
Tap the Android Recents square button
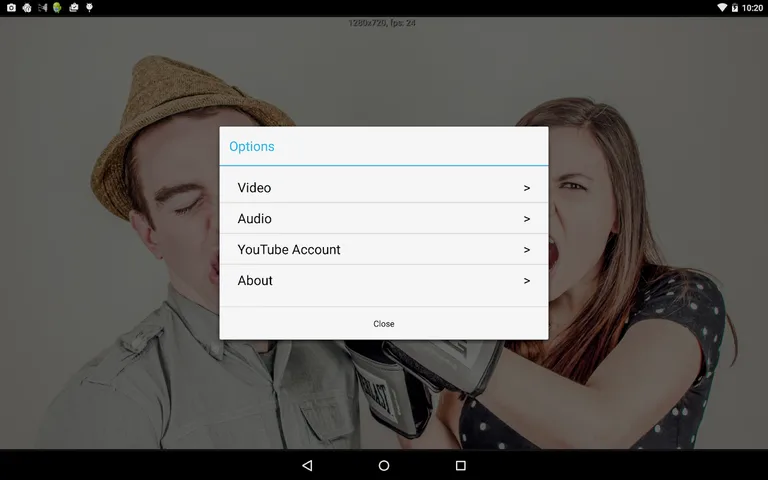[460, 465]
